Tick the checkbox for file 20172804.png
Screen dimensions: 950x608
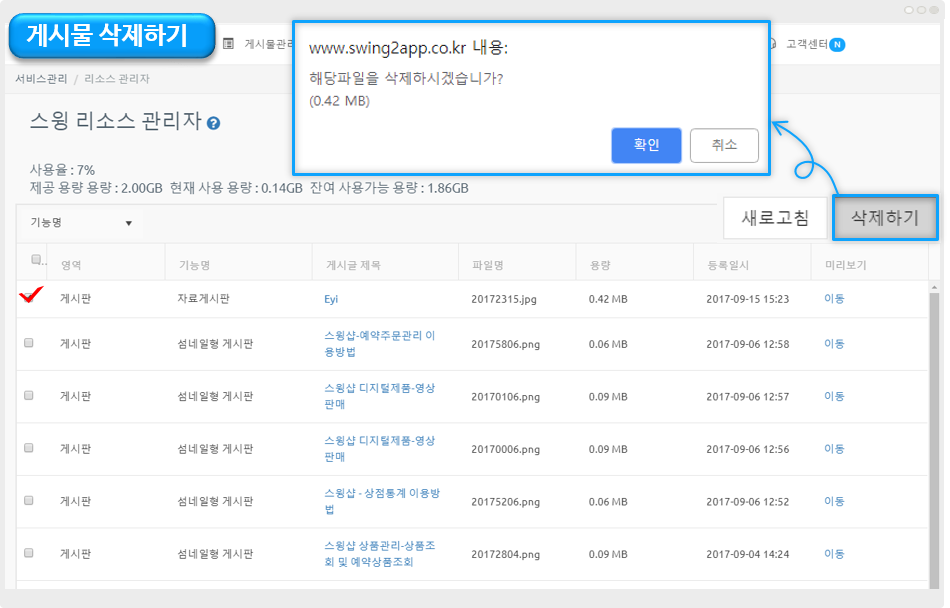[29, 553]
